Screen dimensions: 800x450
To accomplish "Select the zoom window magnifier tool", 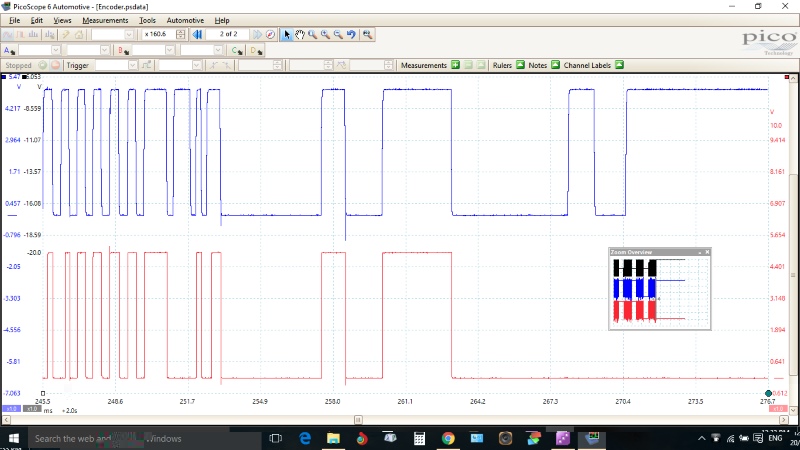I will pyautogui.click(x=312, y=34).
